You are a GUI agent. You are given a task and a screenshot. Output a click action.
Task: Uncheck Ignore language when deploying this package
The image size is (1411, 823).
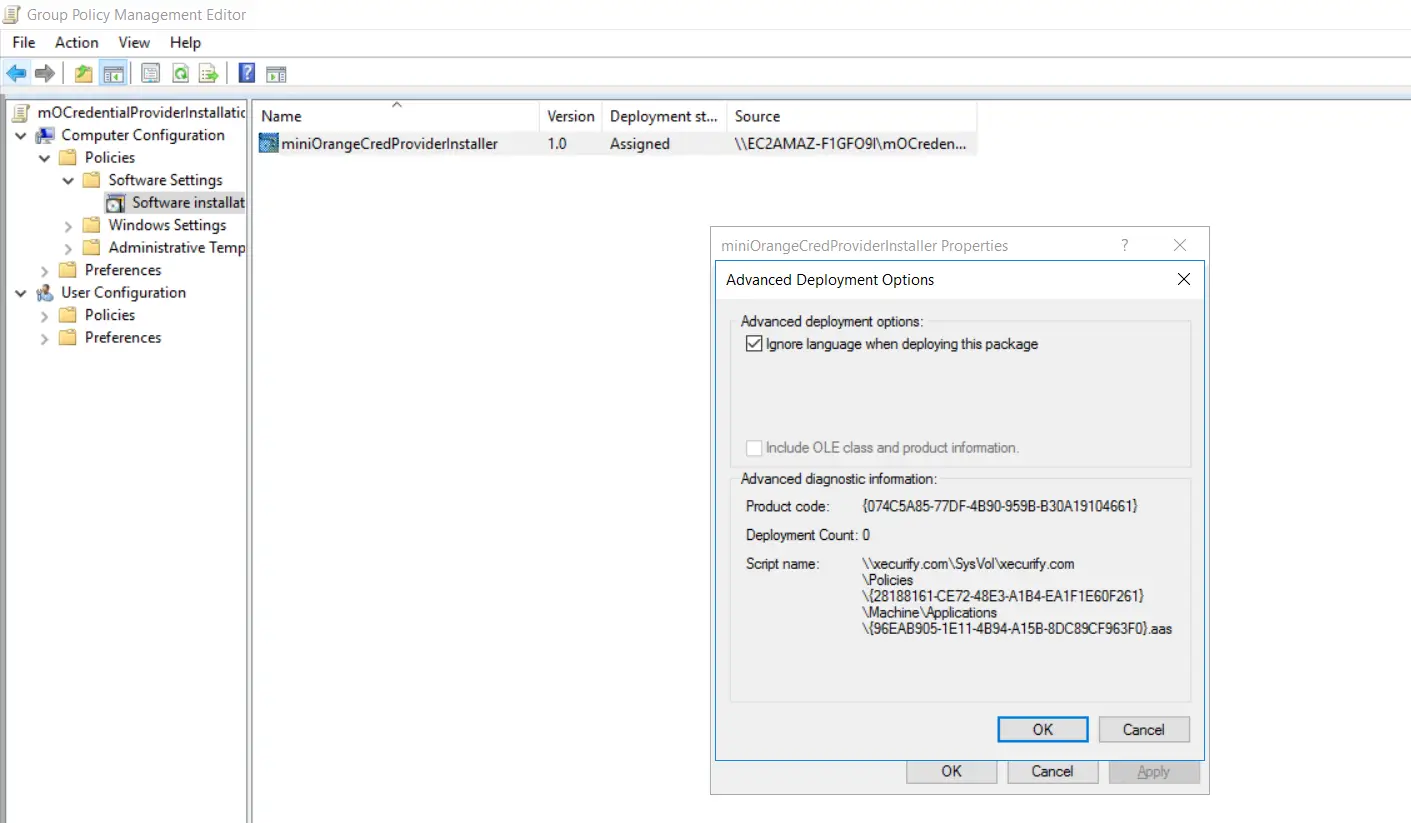pos(754,344)
